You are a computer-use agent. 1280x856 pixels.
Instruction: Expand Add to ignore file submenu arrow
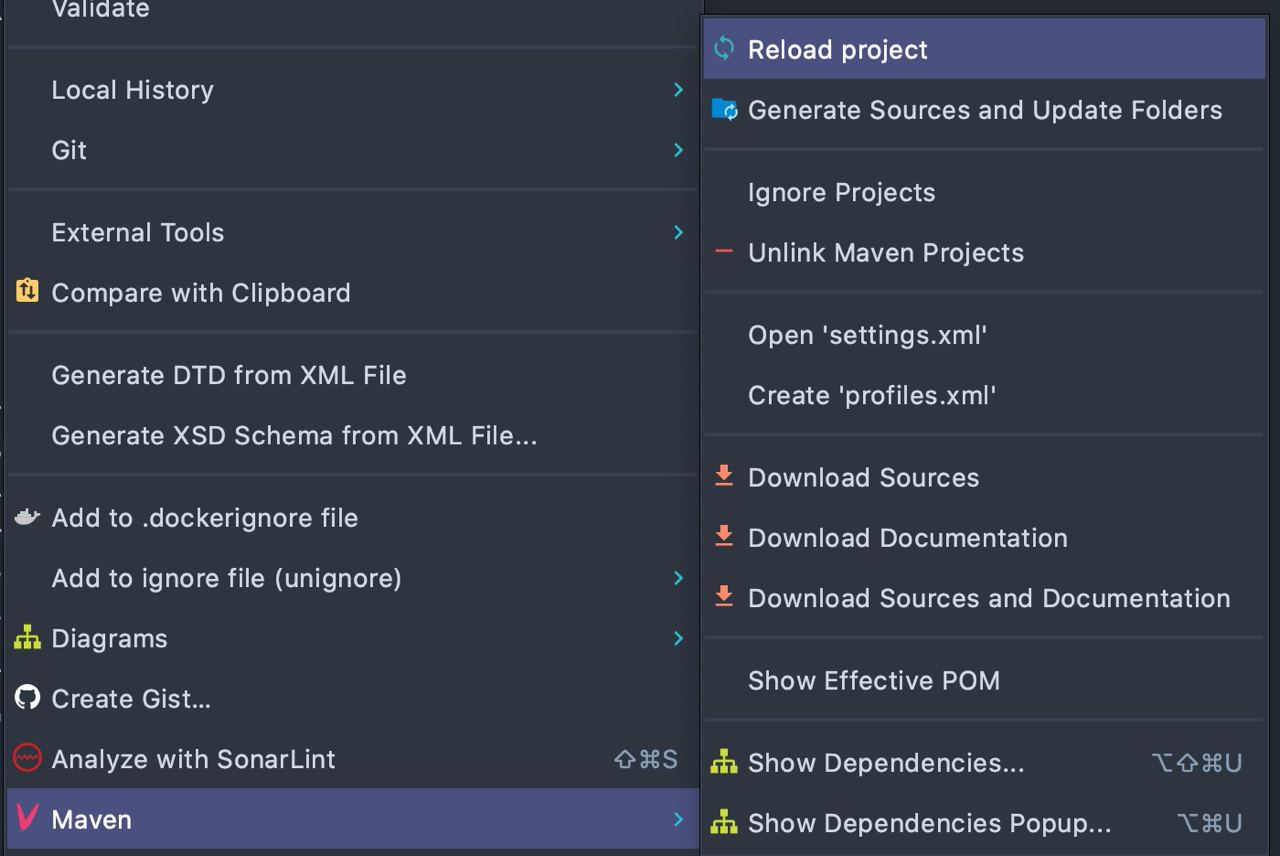tap(678, 578)
